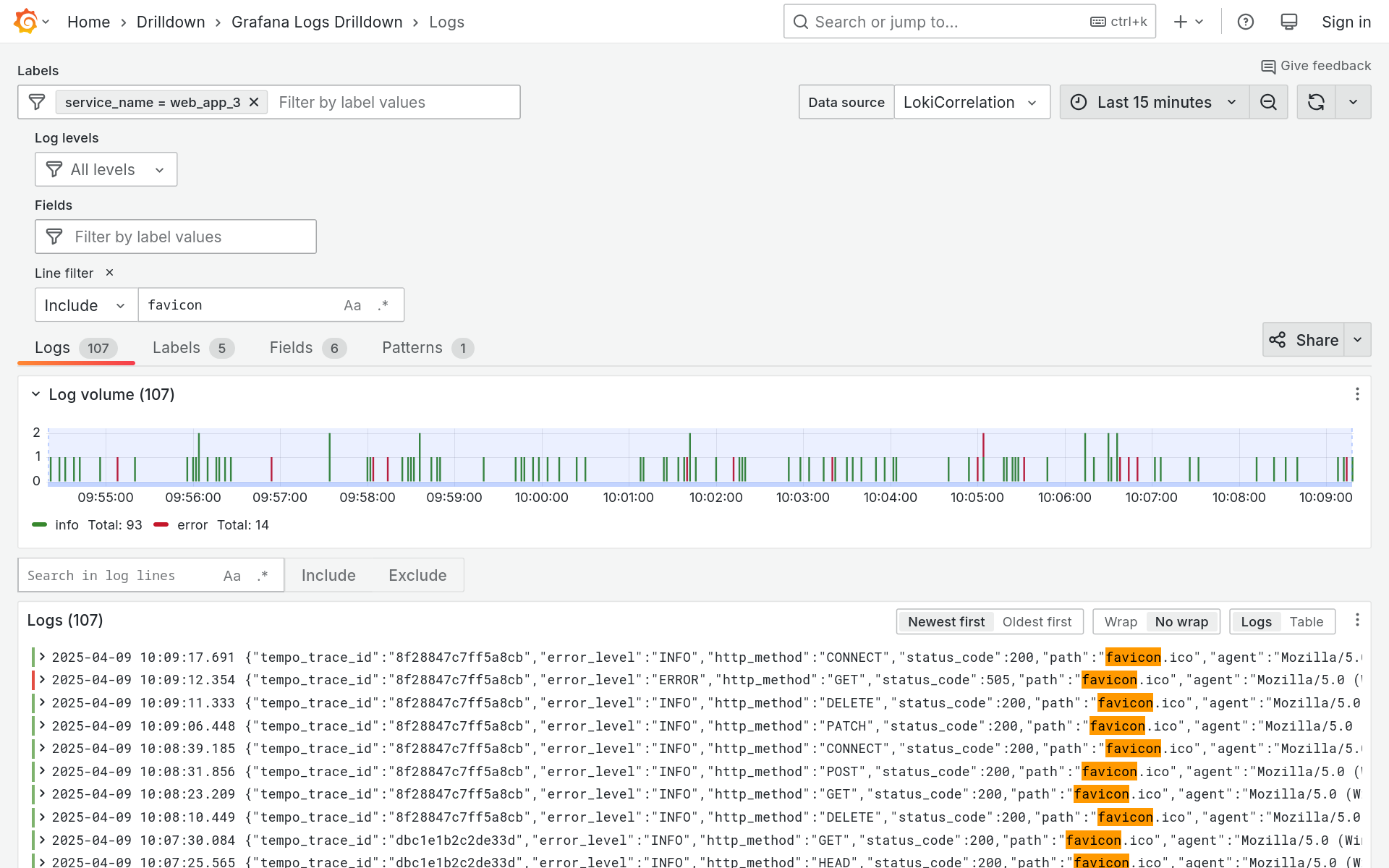Focus the Fields filter by label values input
The image size is (1389, 868).
(x=176, y=237)
